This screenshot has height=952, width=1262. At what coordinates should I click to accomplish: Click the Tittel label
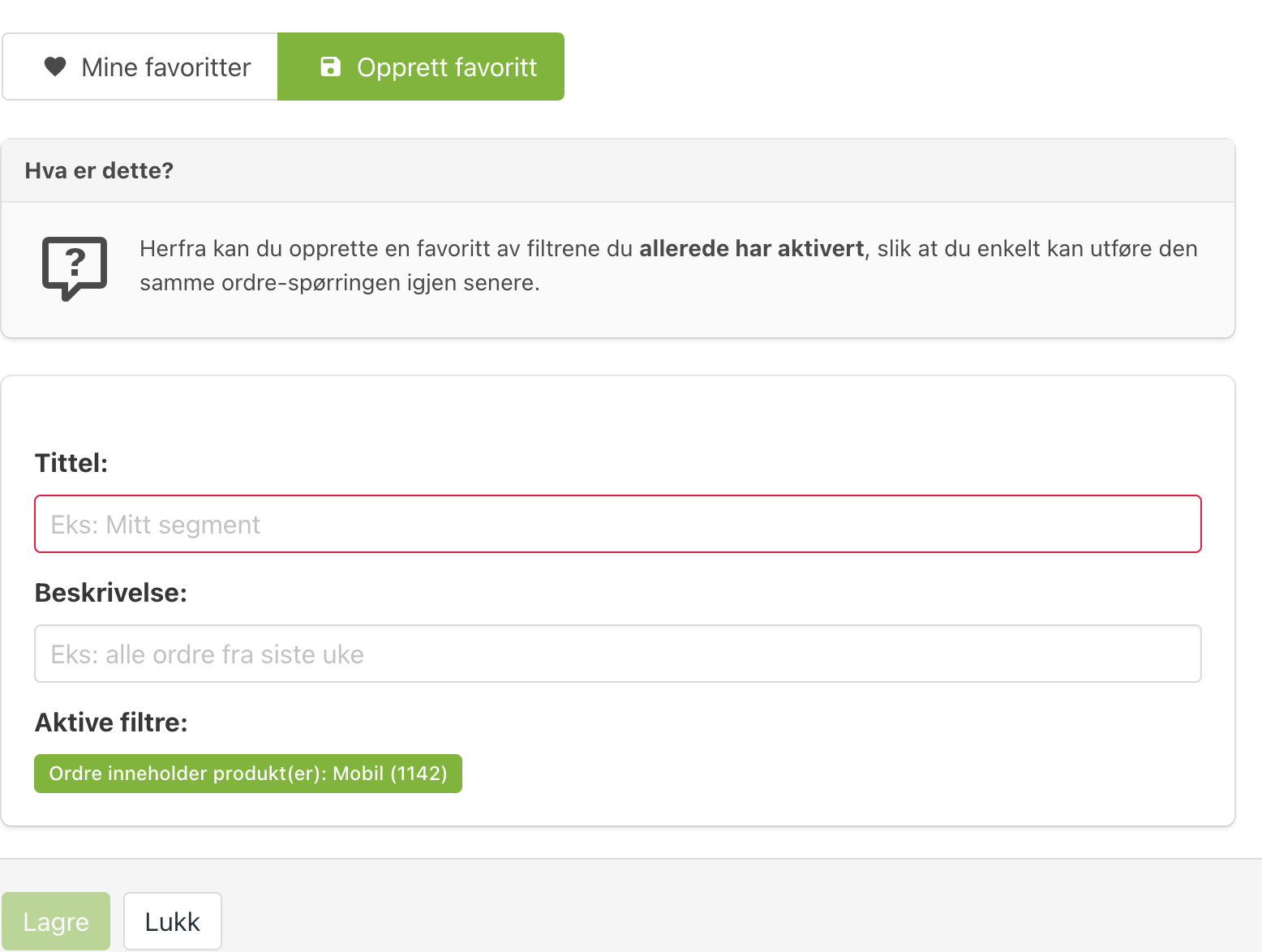[71, 463]
